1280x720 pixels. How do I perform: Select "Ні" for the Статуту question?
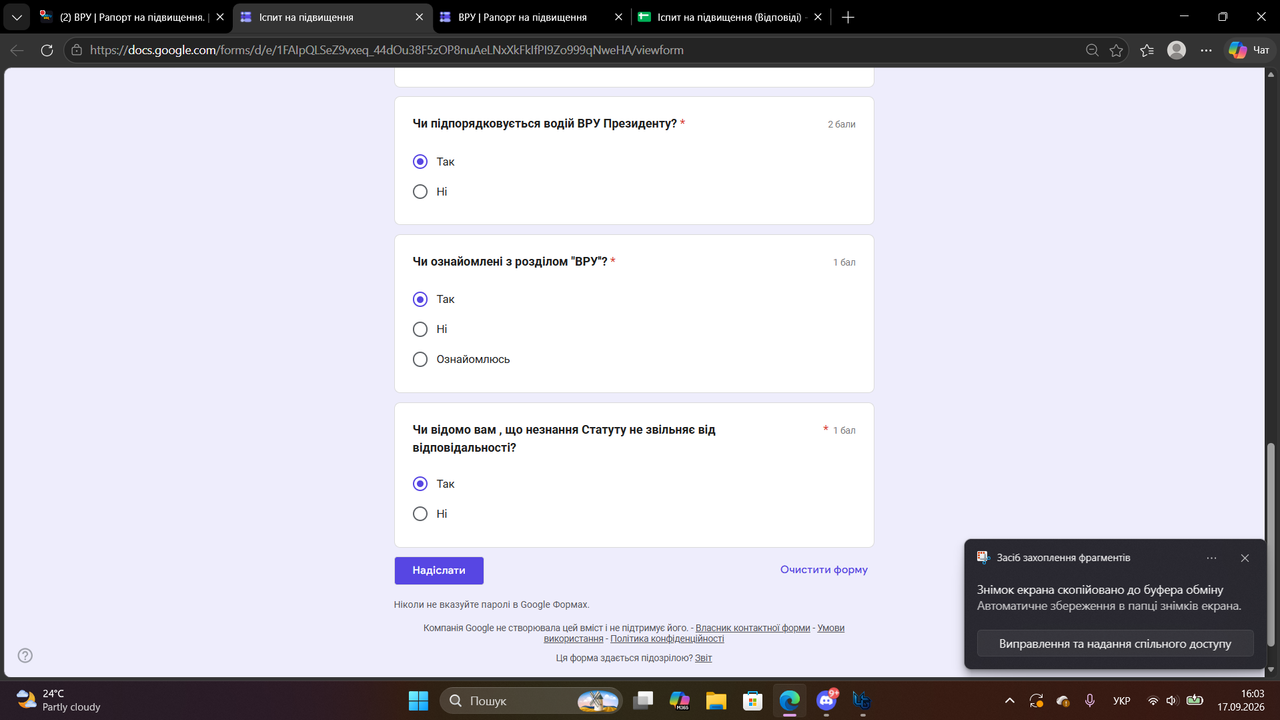point(420,514)
